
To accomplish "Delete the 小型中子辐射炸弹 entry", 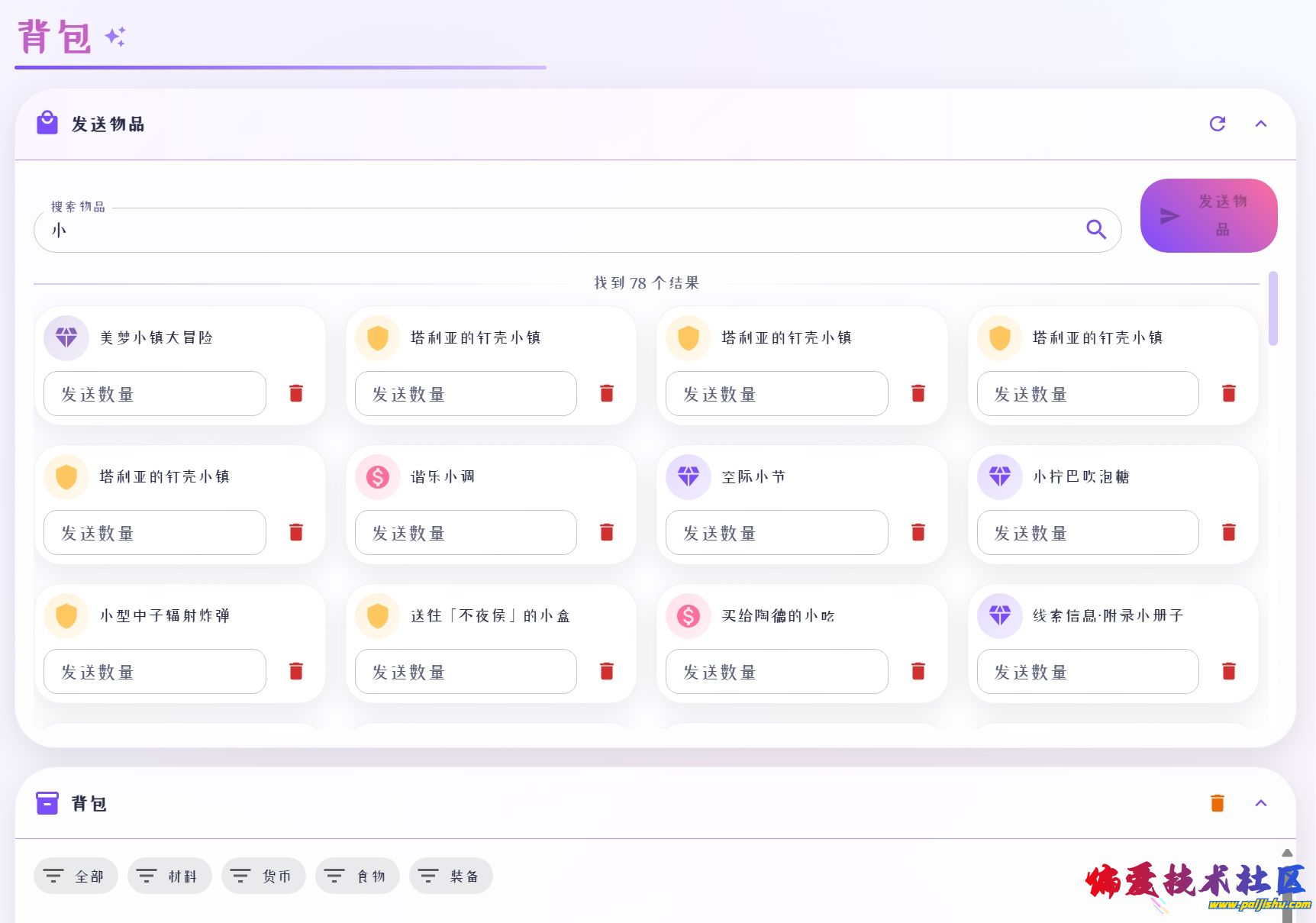I will coord(296,671).
